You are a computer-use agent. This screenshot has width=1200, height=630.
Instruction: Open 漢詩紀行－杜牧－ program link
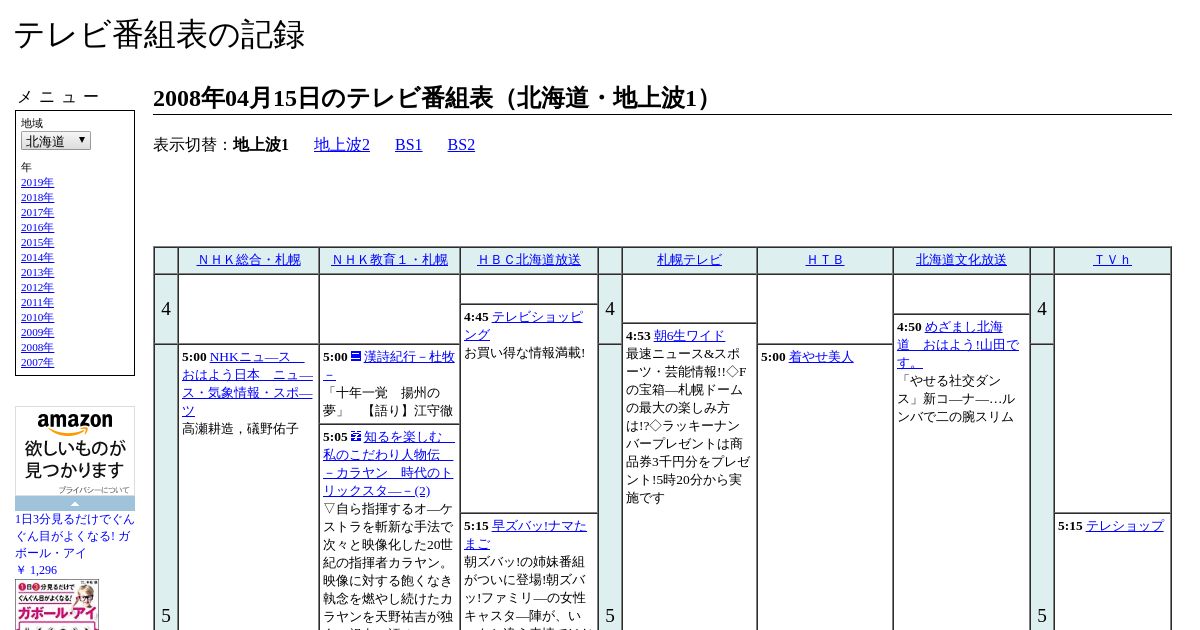[x=389, y=366]
